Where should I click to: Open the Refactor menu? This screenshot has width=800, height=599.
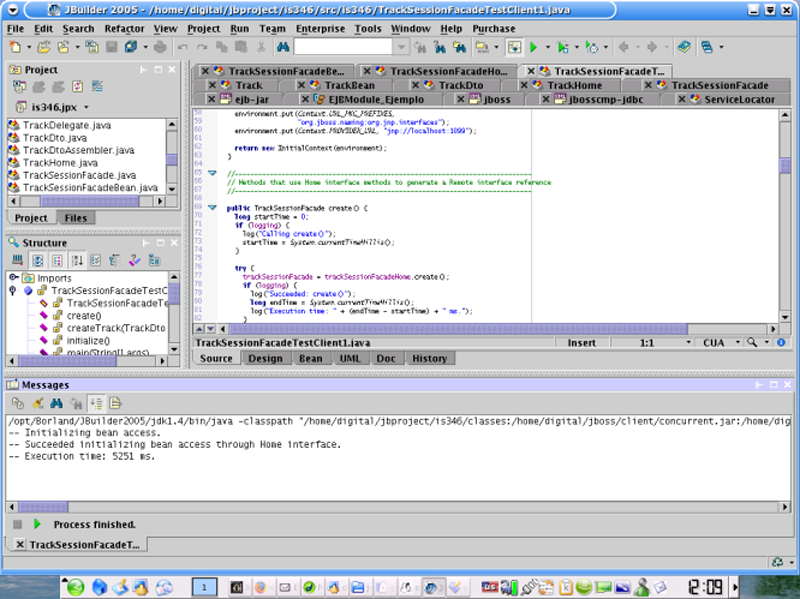click(124, 29)
